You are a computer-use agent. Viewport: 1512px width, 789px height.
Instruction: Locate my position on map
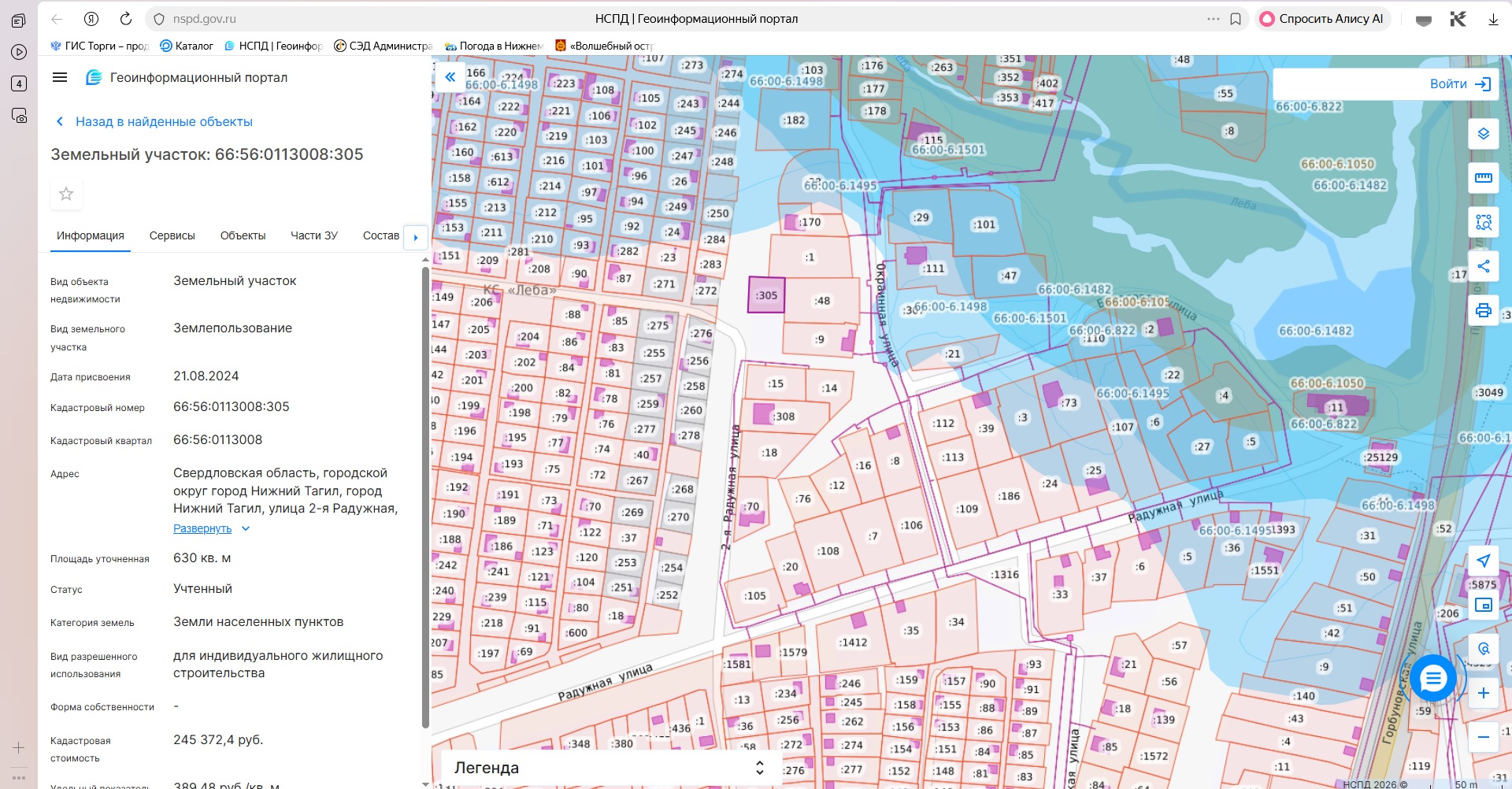click(1483, 561)
